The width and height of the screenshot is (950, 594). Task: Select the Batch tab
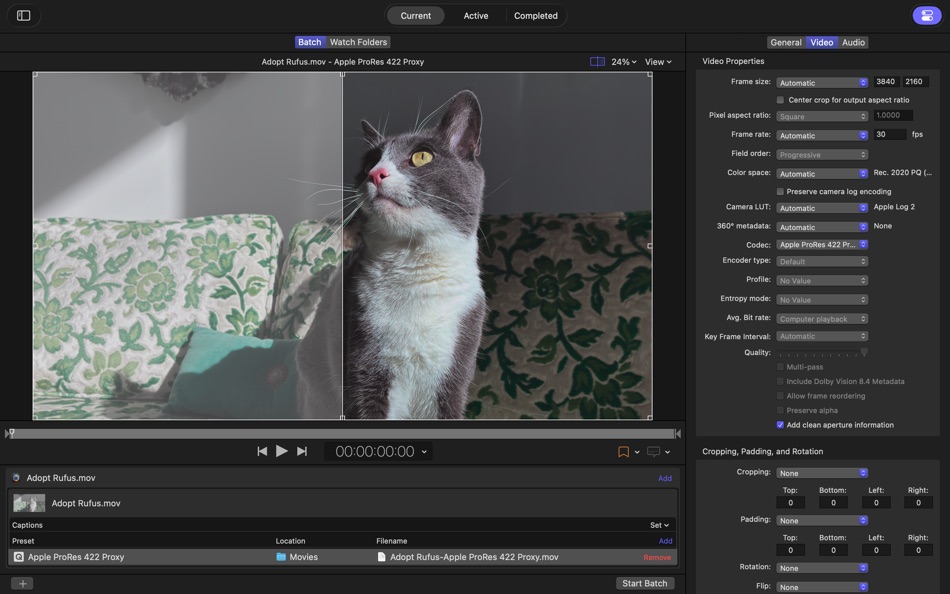pyautogui.click(x=310, y=42)
